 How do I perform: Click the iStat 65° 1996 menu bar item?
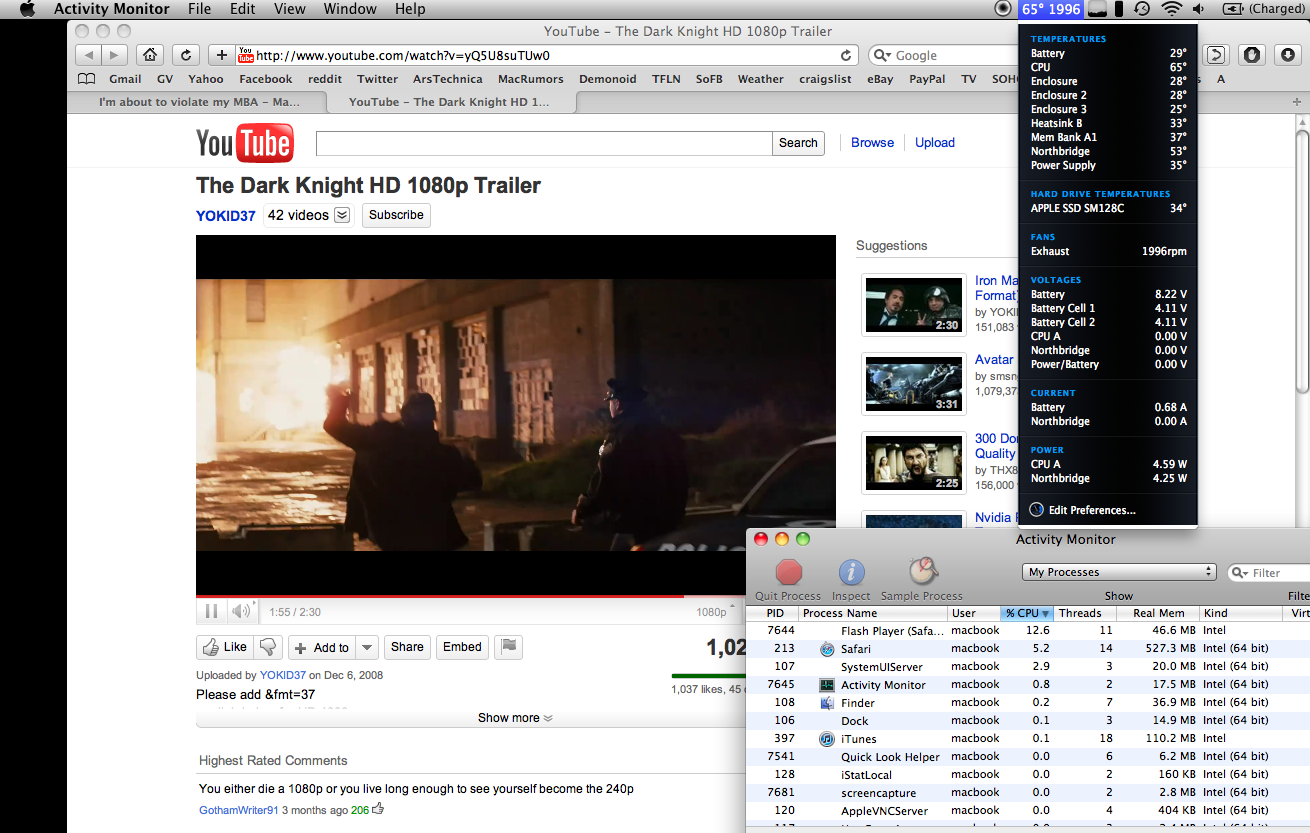tap(1051, 9)
